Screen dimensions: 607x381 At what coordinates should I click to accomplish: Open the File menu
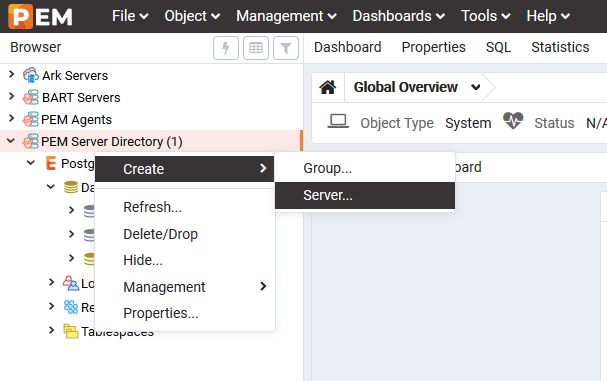(130, 16)
